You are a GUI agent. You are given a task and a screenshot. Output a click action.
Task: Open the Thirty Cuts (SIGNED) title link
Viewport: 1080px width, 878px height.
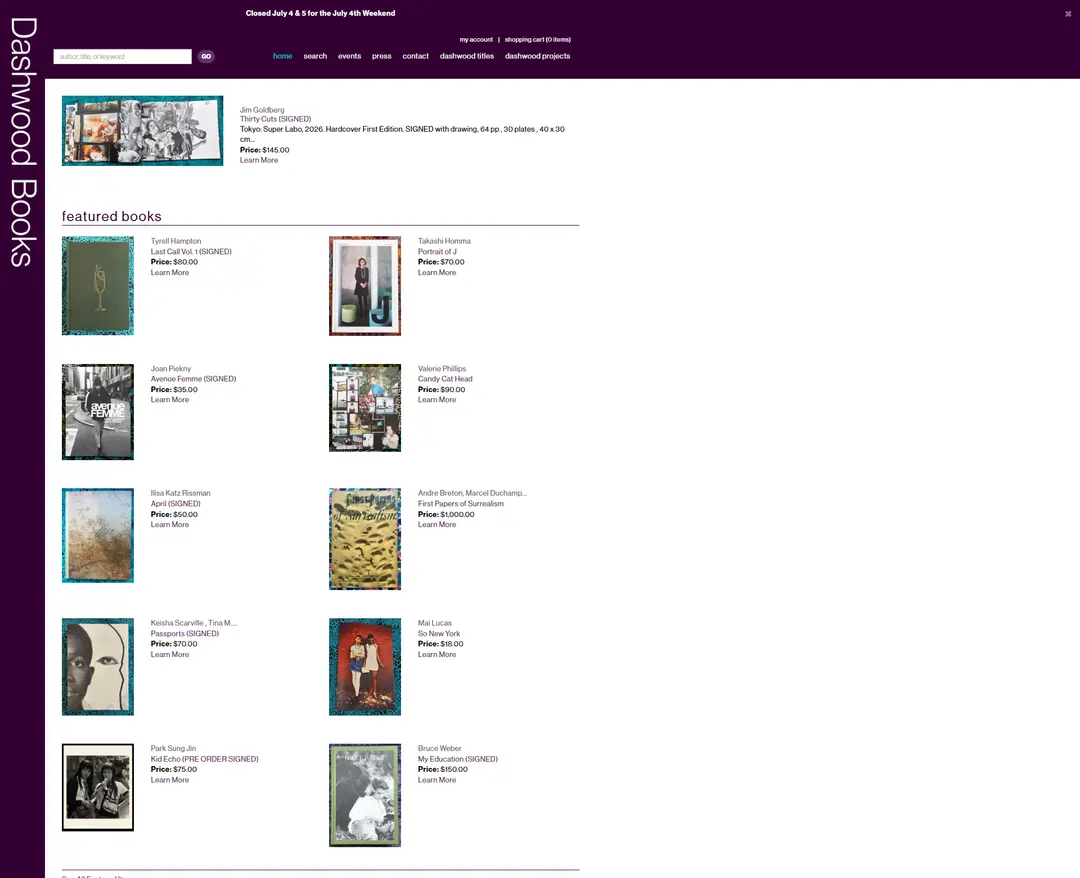tap(276, 119)
